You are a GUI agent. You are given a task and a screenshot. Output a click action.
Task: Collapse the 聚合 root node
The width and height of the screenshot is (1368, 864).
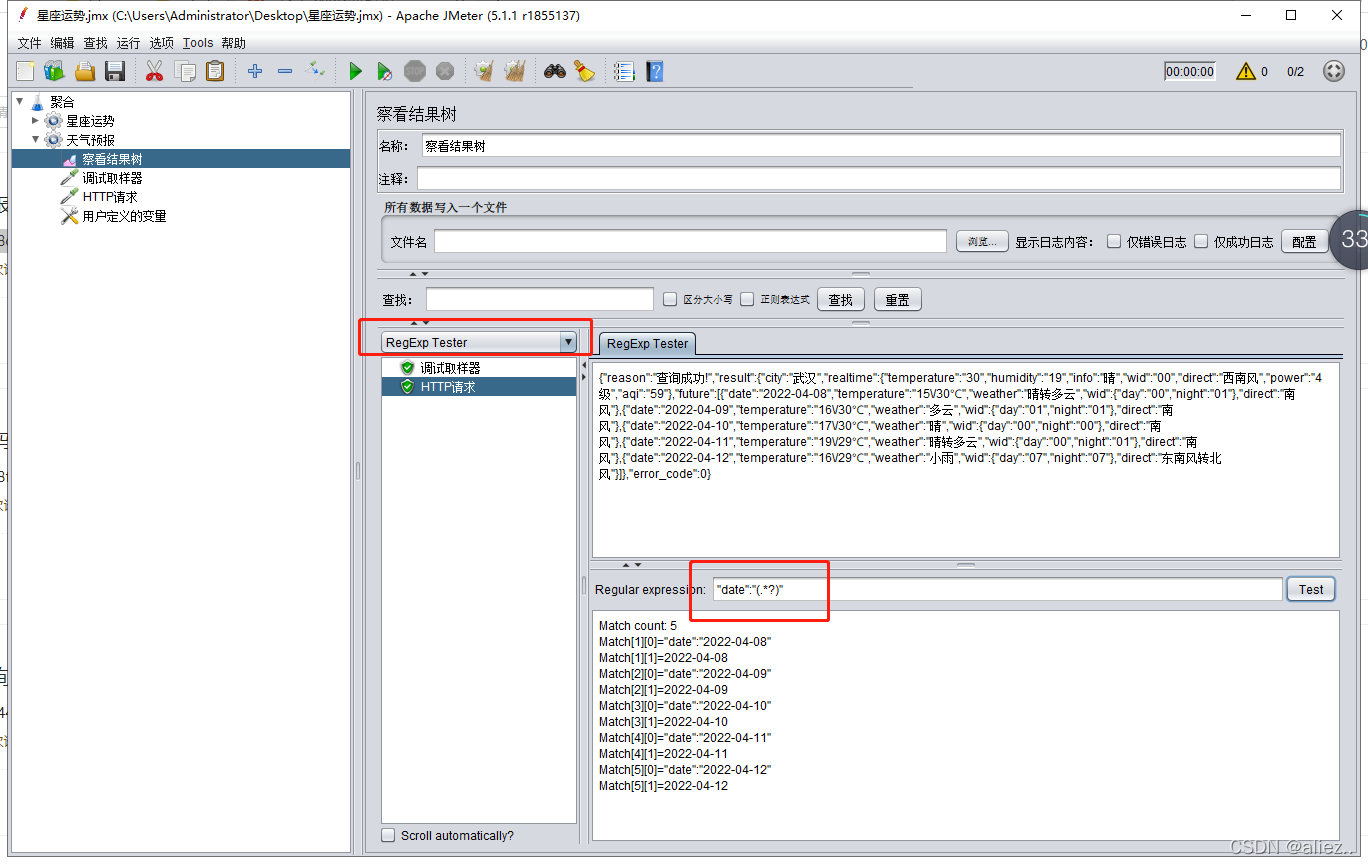[20, 101]
